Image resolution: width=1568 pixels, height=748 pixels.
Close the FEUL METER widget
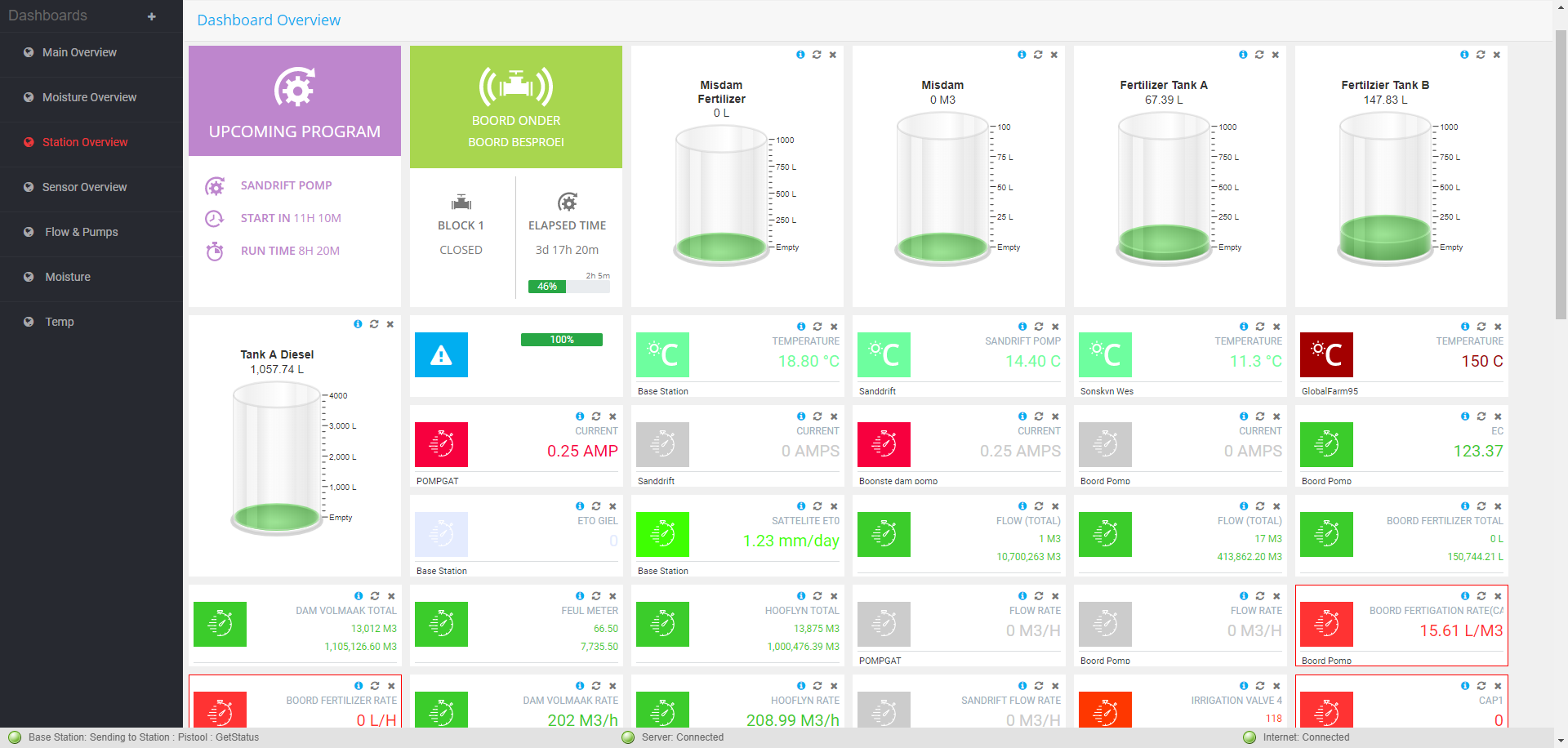coord(612,596)
